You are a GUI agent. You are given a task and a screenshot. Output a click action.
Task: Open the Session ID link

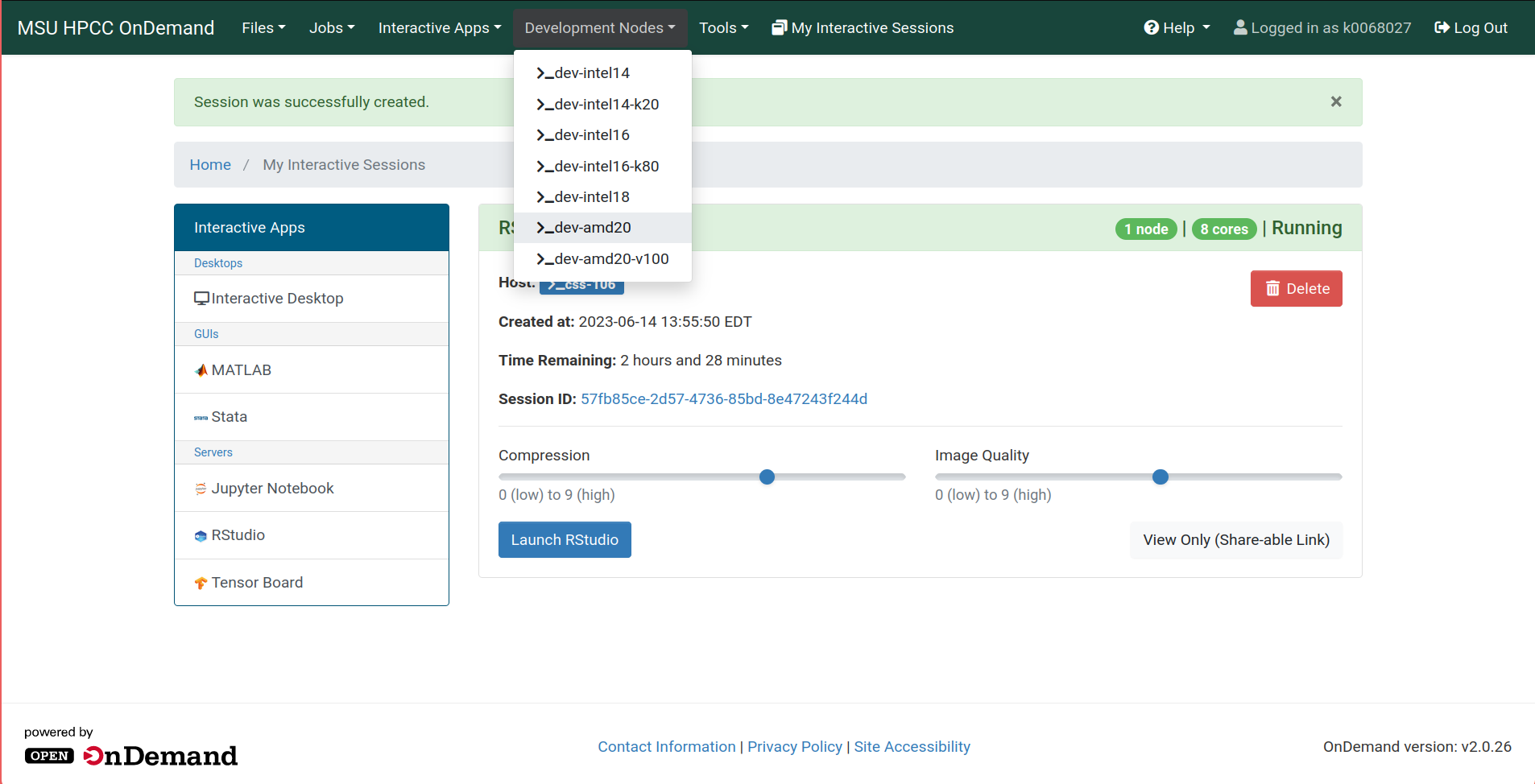coord(724,399)
